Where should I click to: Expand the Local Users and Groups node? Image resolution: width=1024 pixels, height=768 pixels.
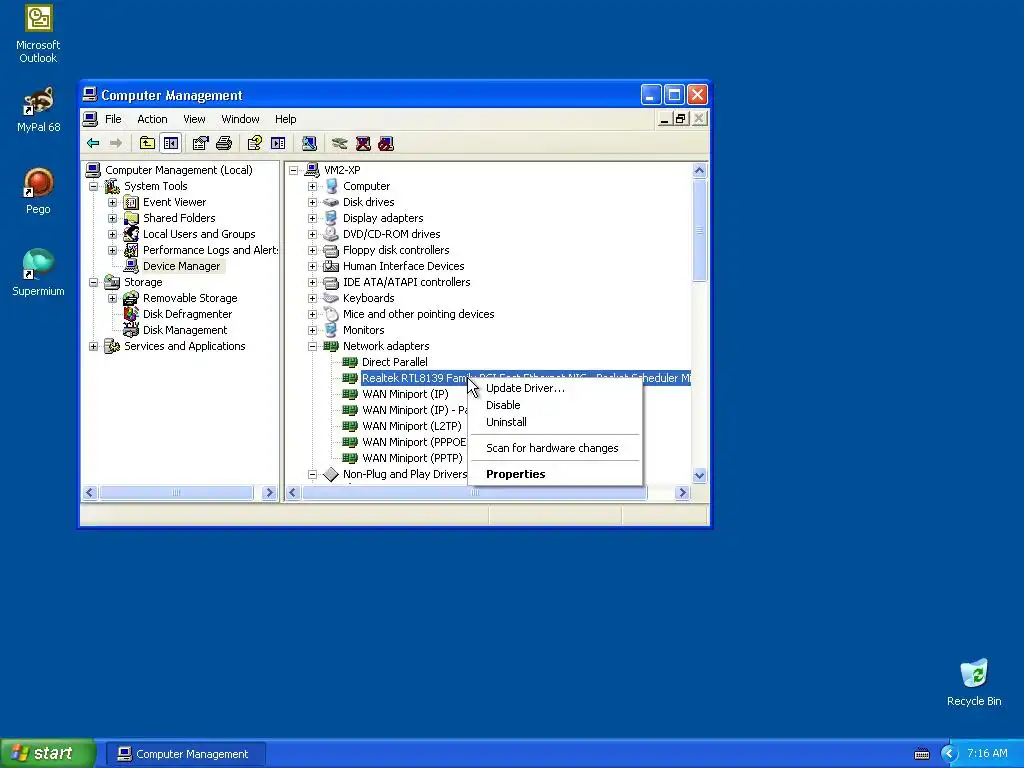tap(112, 234)
